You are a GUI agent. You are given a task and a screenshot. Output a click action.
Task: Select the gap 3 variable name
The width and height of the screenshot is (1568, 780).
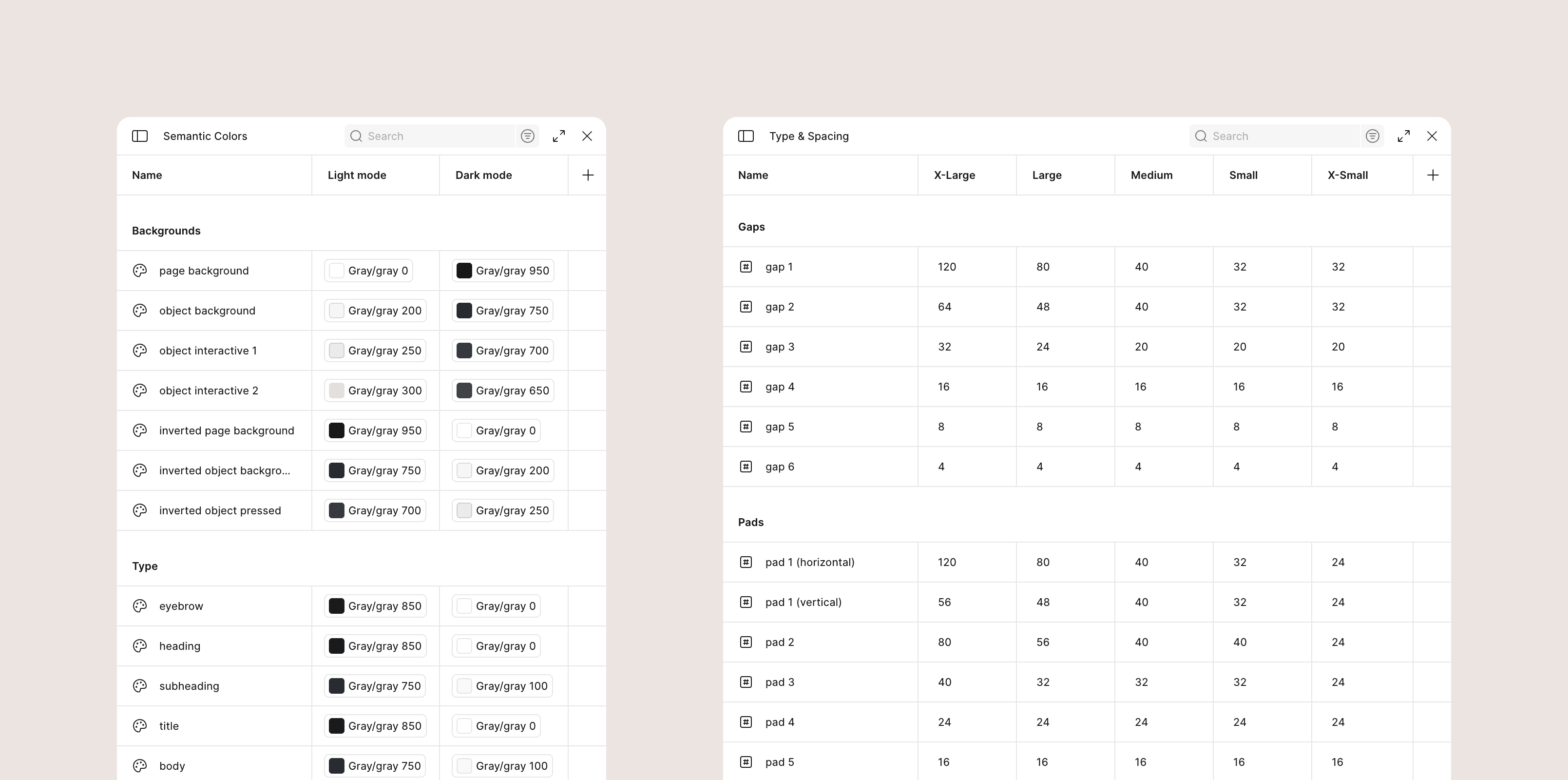pyautogui.click(x=780, y=347)
